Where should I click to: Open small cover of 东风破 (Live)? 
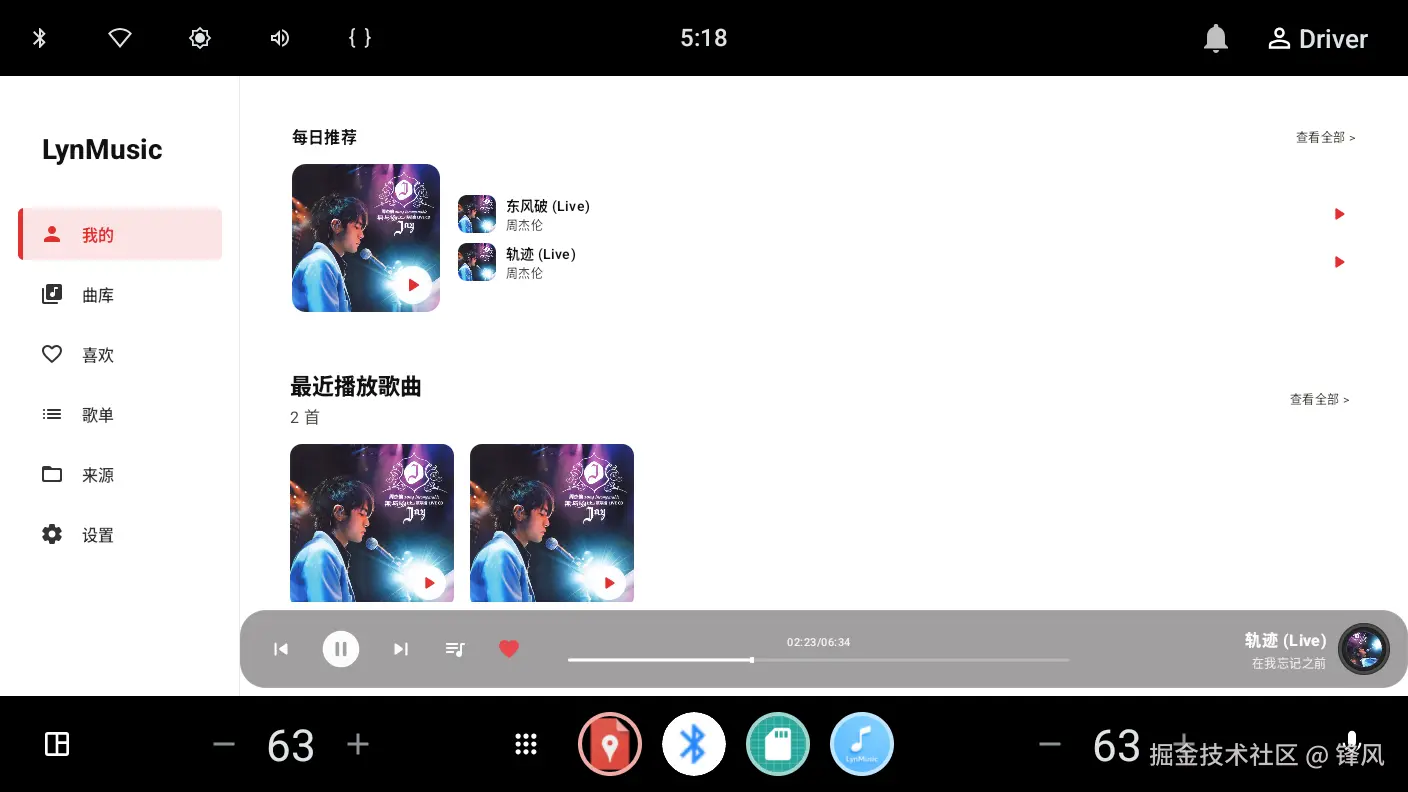pos(477,214)
